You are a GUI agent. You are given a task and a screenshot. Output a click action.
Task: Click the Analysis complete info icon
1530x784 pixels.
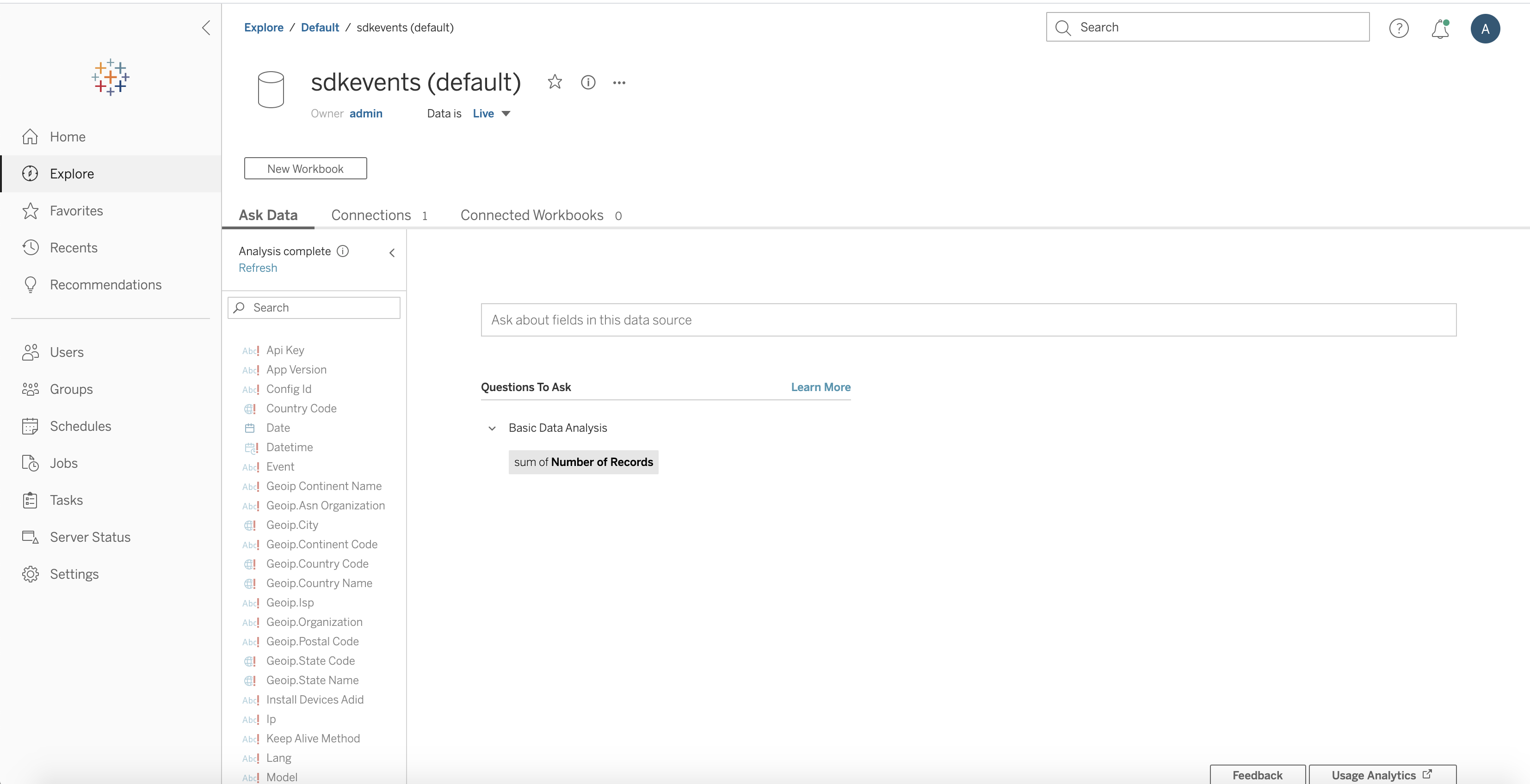(343, 251)
